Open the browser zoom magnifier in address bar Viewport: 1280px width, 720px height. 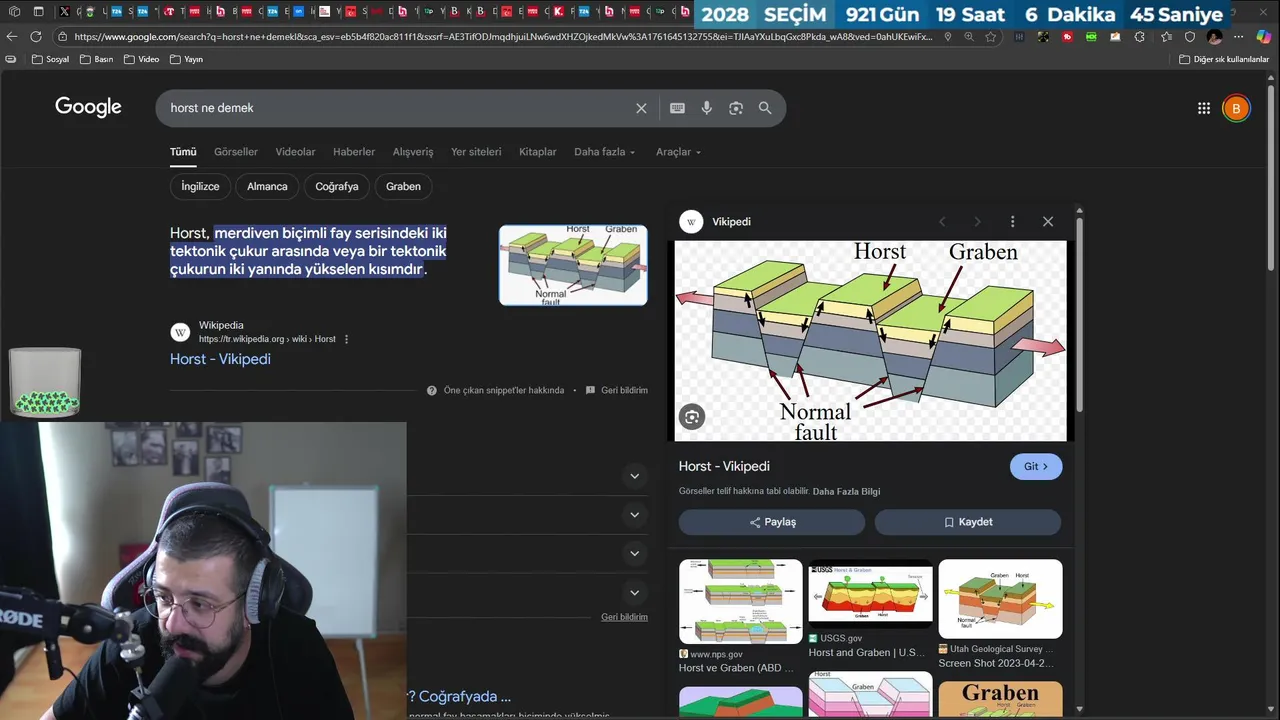tap(969, 36)
